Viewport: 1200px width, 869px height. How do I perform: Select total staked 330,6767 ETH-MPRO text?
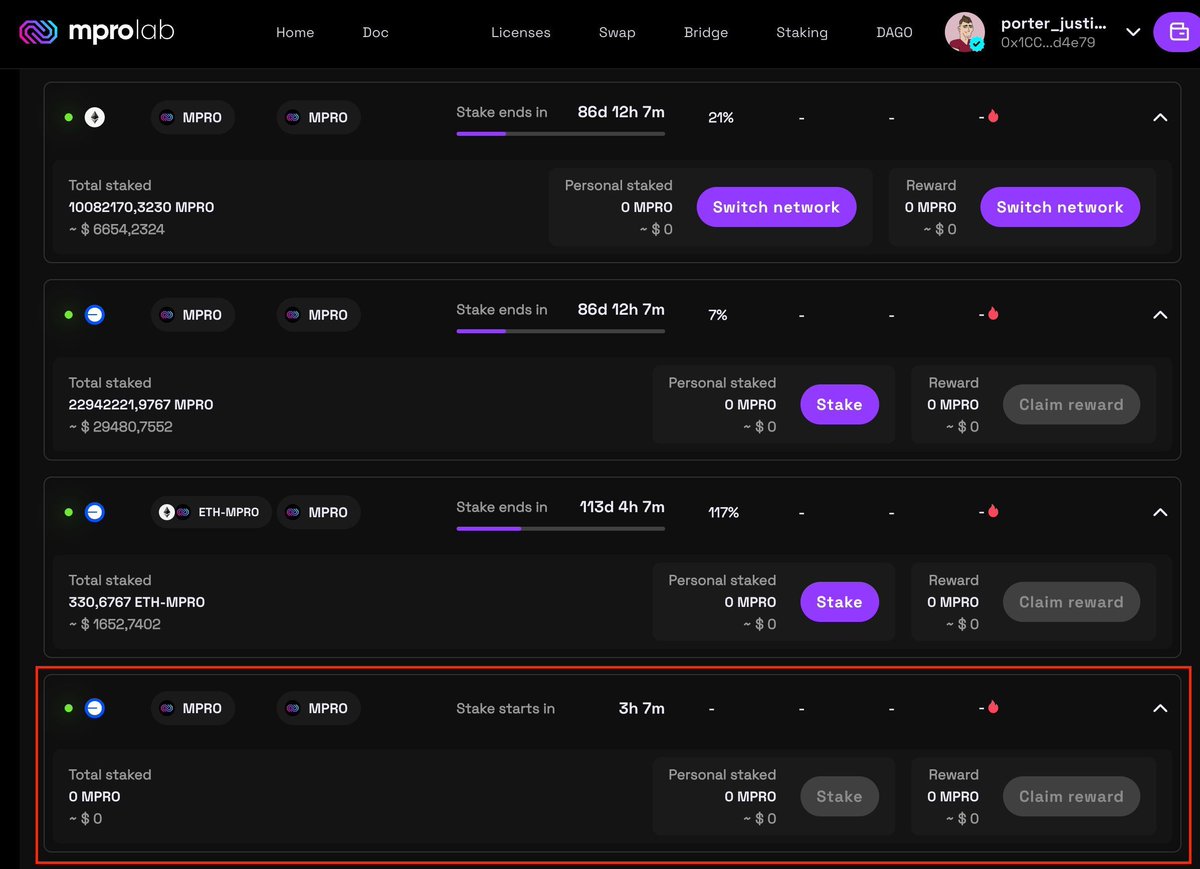pyautogui.click(x=137, y=602)
